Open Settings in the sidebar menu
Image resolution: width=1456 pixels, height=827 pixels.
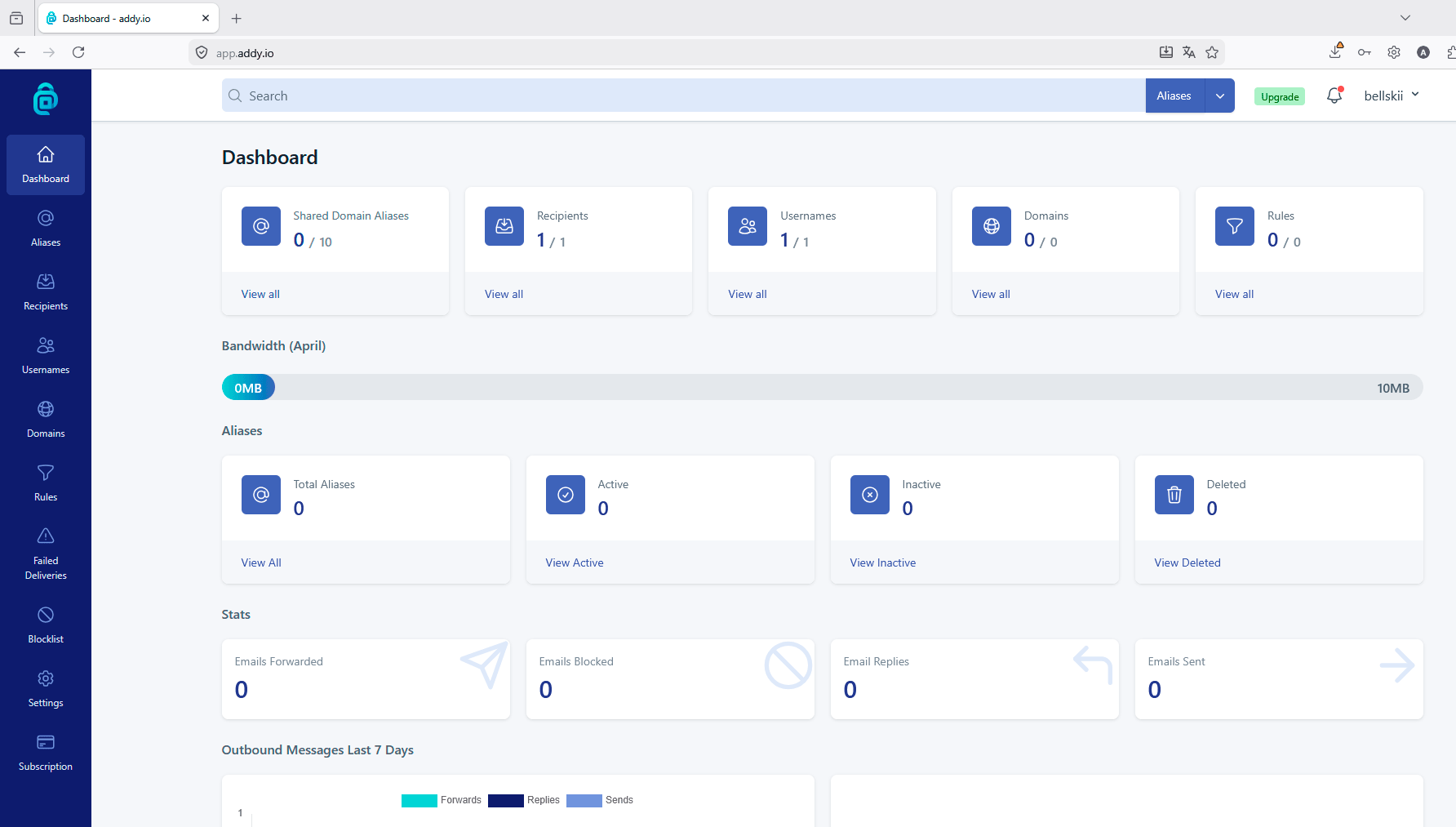46,688
